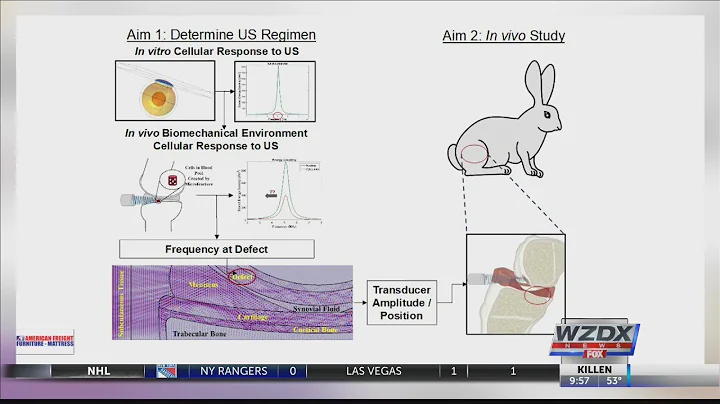Image resolution: width=720 pixels, height=404 pixels.
Task: Click the 'Cortical Bone' label
Action: pyautogui.click(x=315, y=330)
